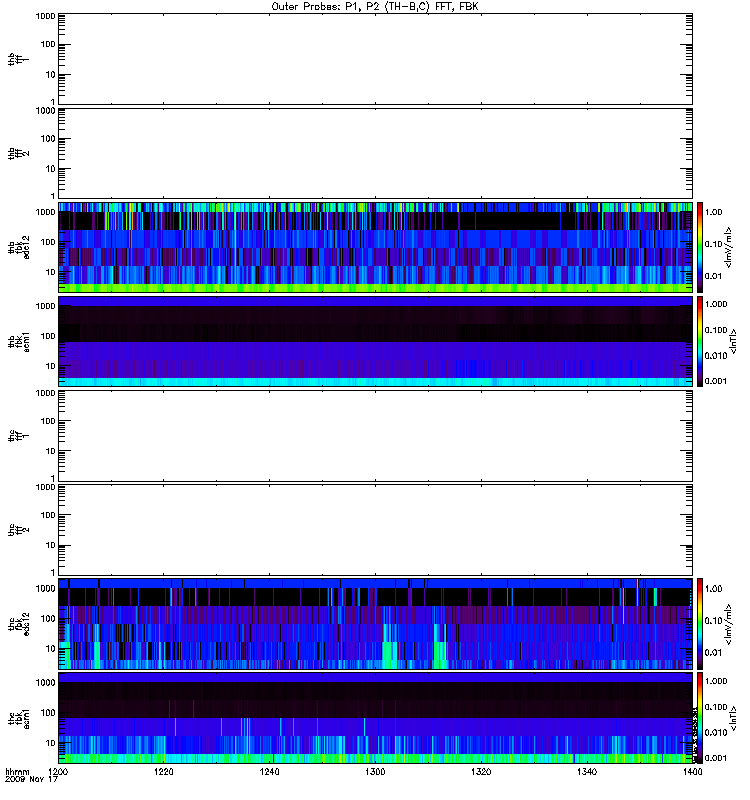Viewport: 750px width, 800px height.
Task: Click the <|mV/m|> unit label of thc edc12 color bar
Action: coord(729,623)
